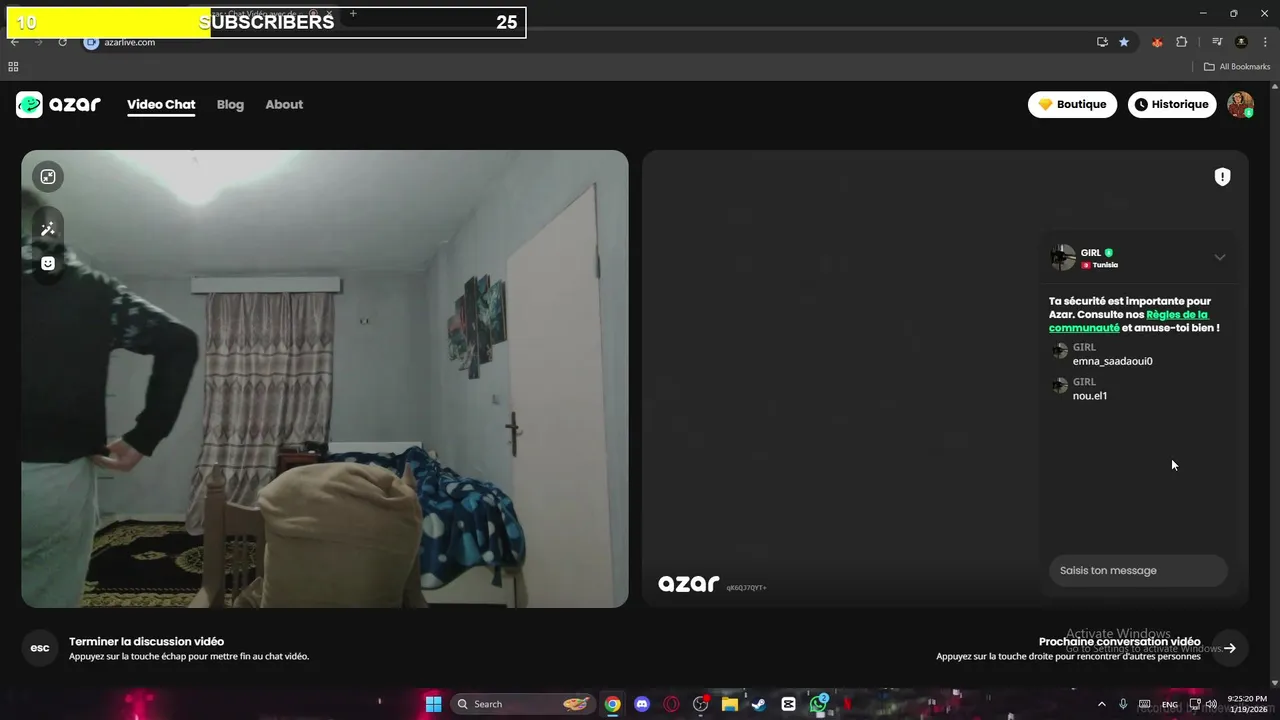Viewport: 1280px width, 720px height.
Task: Collapse the GIRL chat panel chevron
Action: coord(1220,257)
